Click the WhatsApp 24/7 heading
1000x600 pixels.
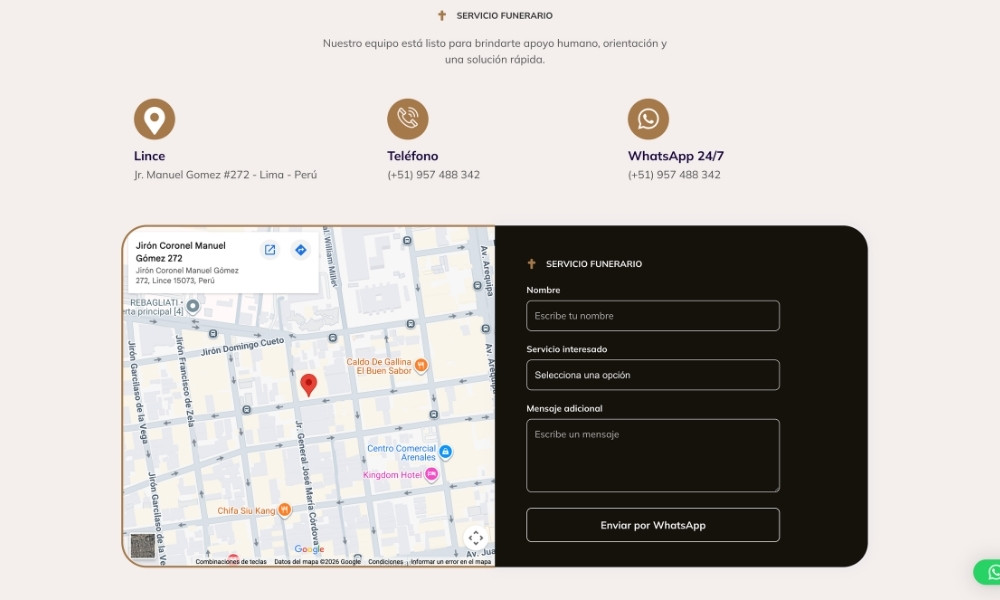pos(675,156)
